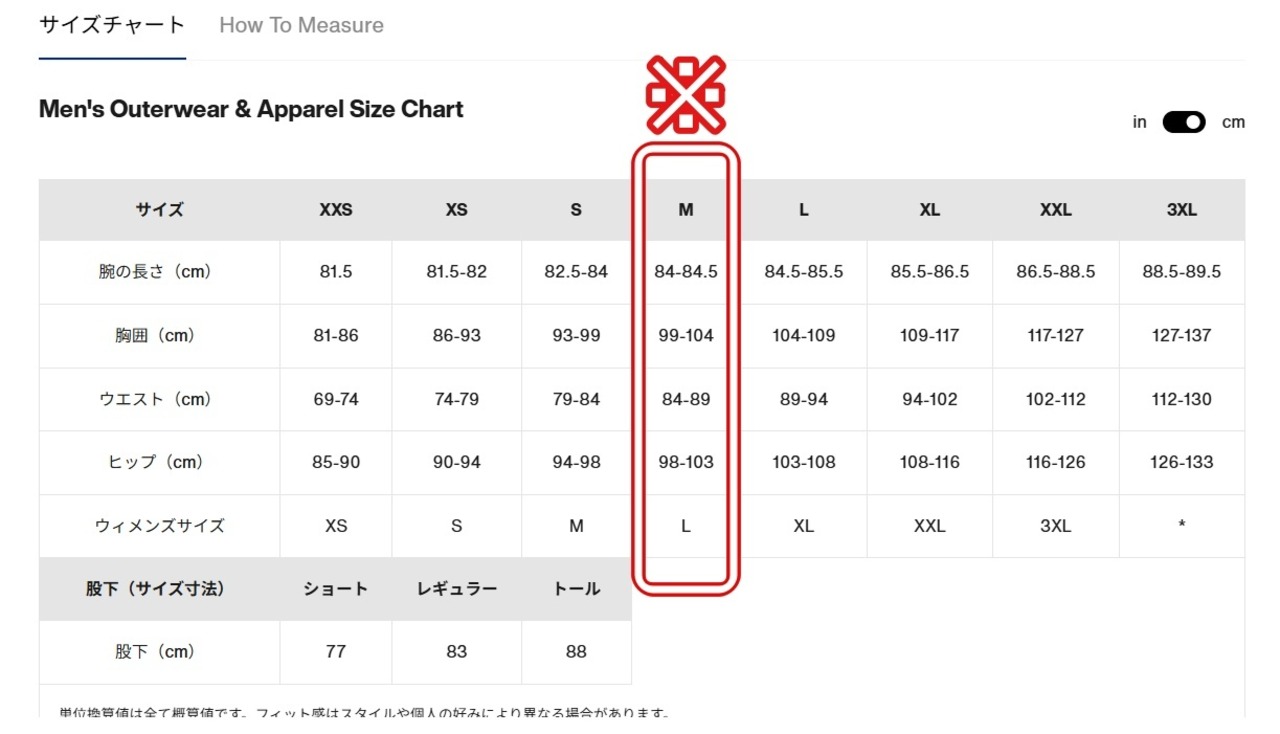Viewport: 1280px width, 734px height.
Task: Click the ウィメンズサイズ row label
Action: click(160, 526)
